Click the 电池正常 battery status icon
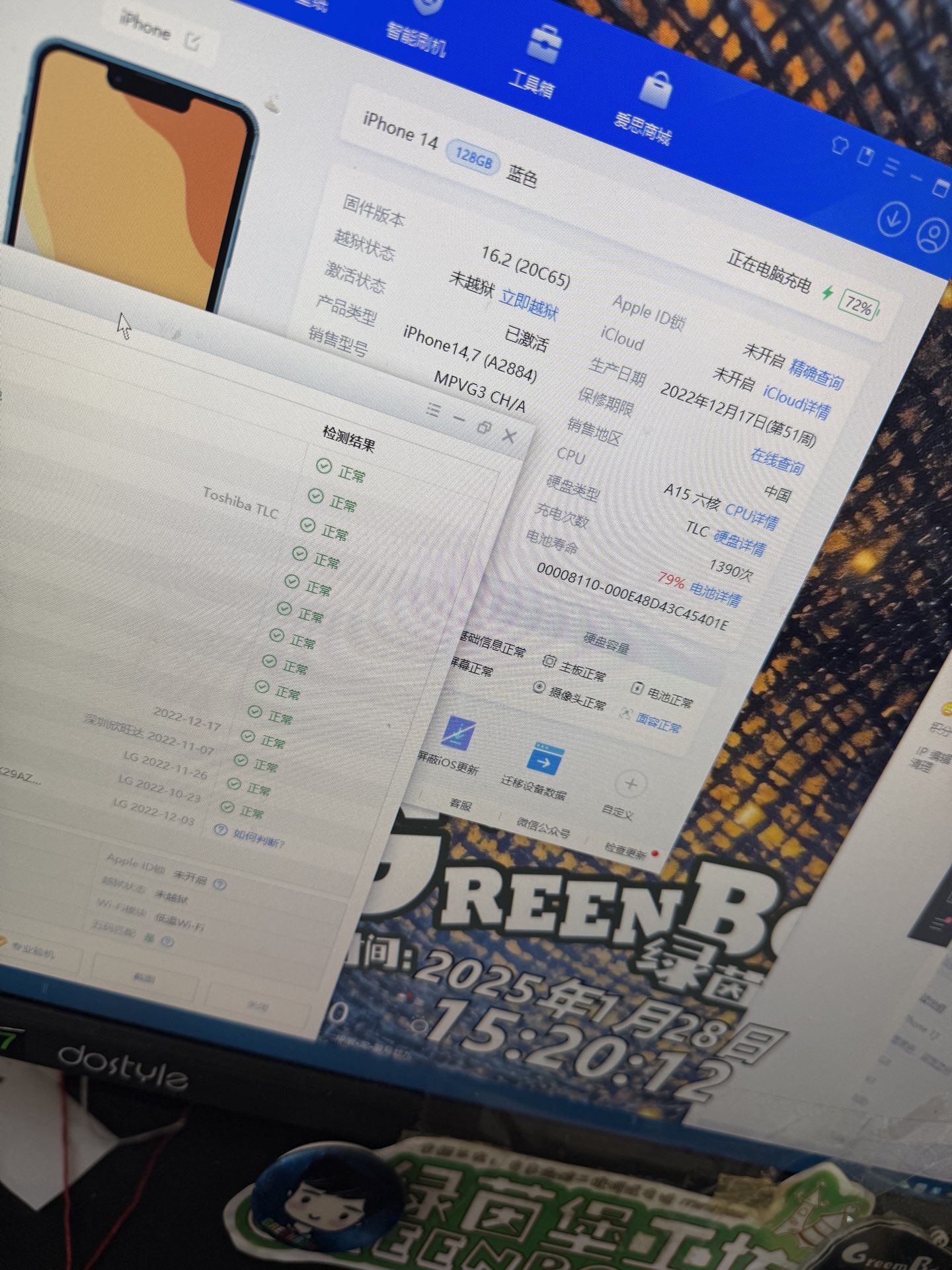The width and height of the screenshot is (952, 1270). click(637, 689)
